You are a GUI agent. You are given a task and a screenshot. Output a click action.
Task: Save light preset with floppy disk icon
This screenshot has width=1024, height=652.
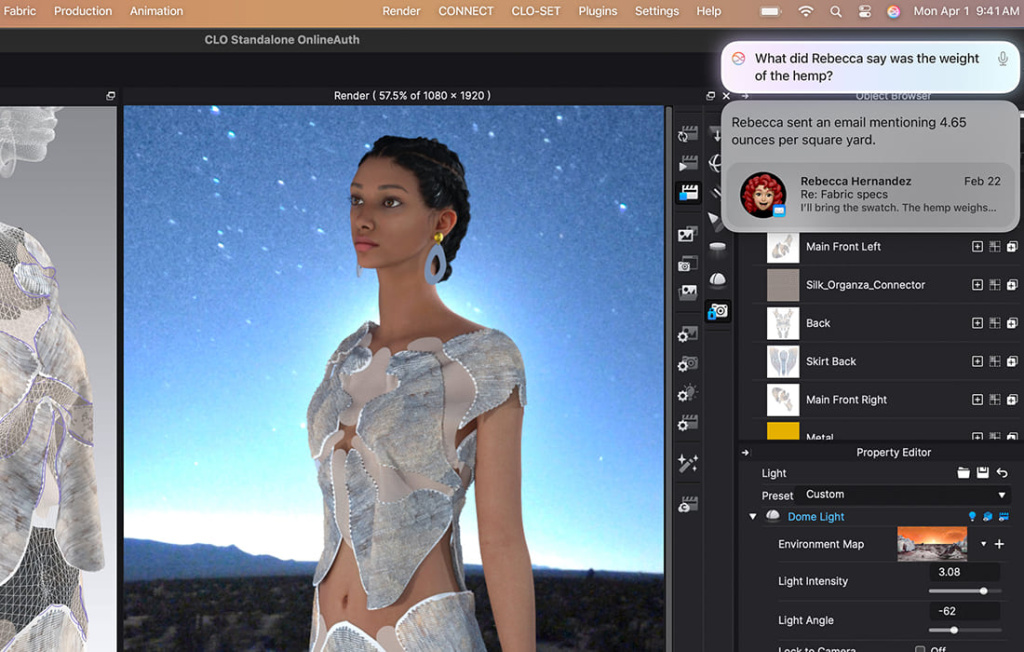coord(982,473)
